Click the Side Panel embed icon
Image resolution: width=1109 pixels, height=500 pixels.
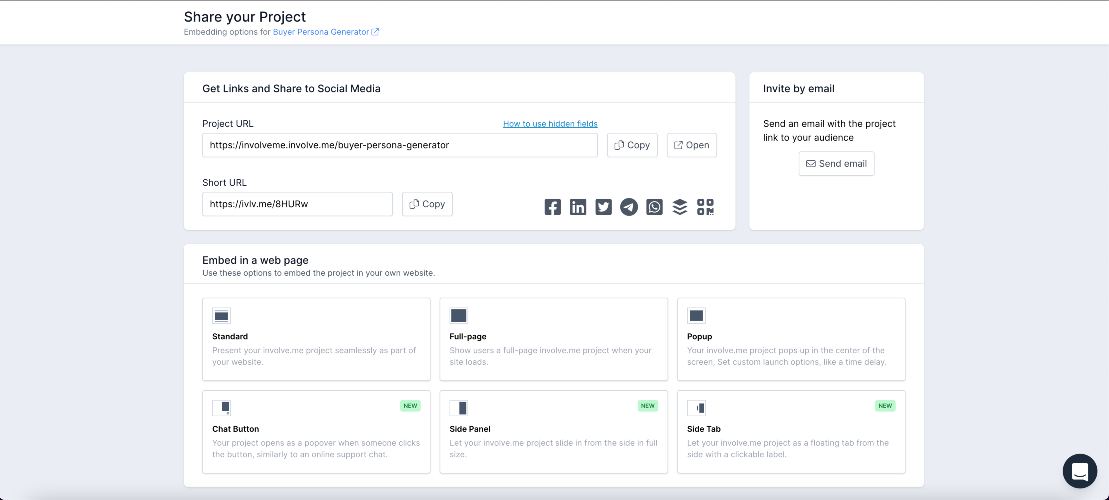(x=458, y=408)
